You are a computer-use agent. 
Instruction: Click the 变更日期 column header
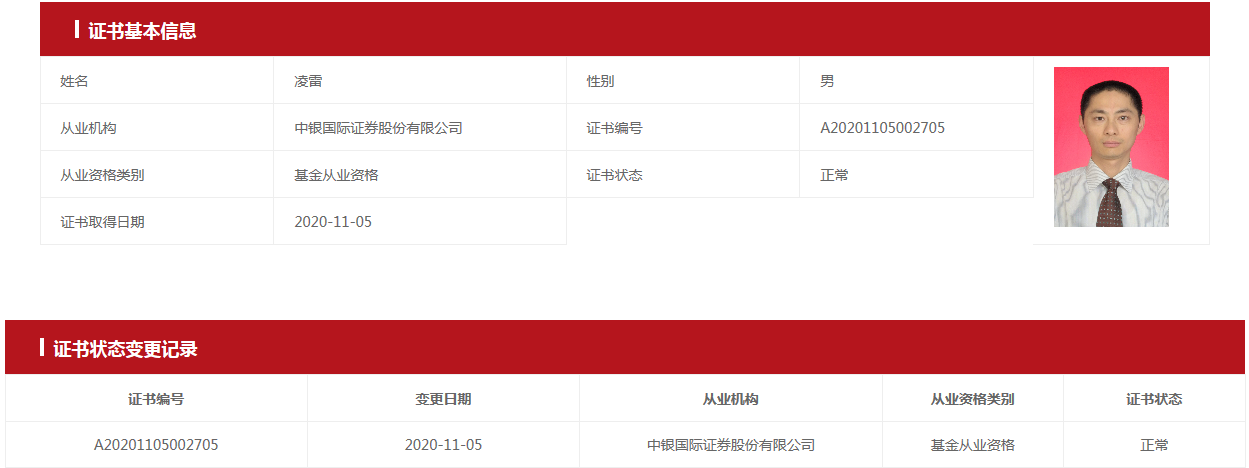443,399
